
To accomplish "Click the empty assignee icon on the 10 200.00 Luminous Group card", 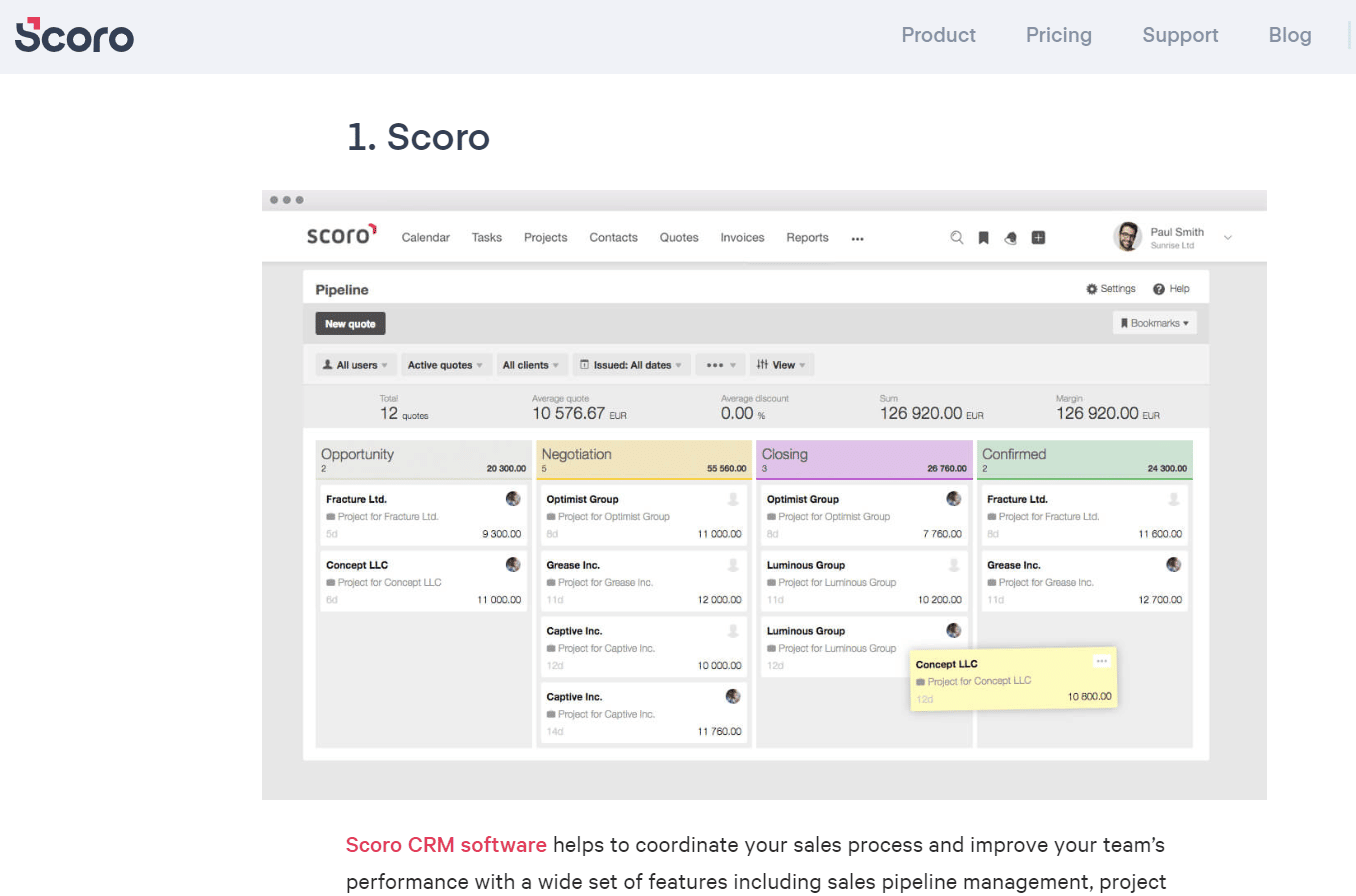I will click(954, 564).
